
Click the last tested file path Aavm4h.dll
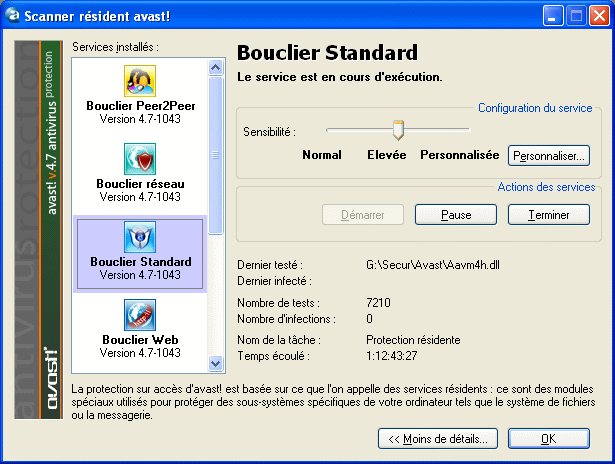point(433,265)
